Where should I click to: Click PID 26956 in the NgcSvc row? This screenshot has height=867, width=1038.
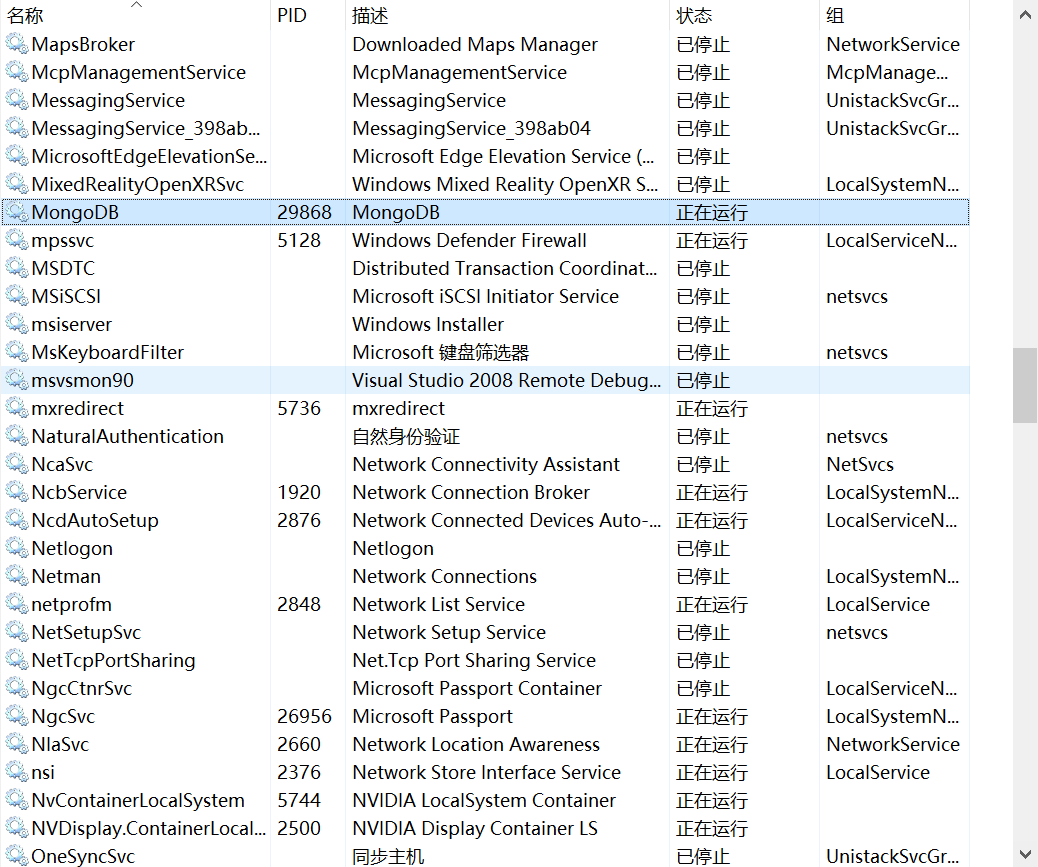304,716
